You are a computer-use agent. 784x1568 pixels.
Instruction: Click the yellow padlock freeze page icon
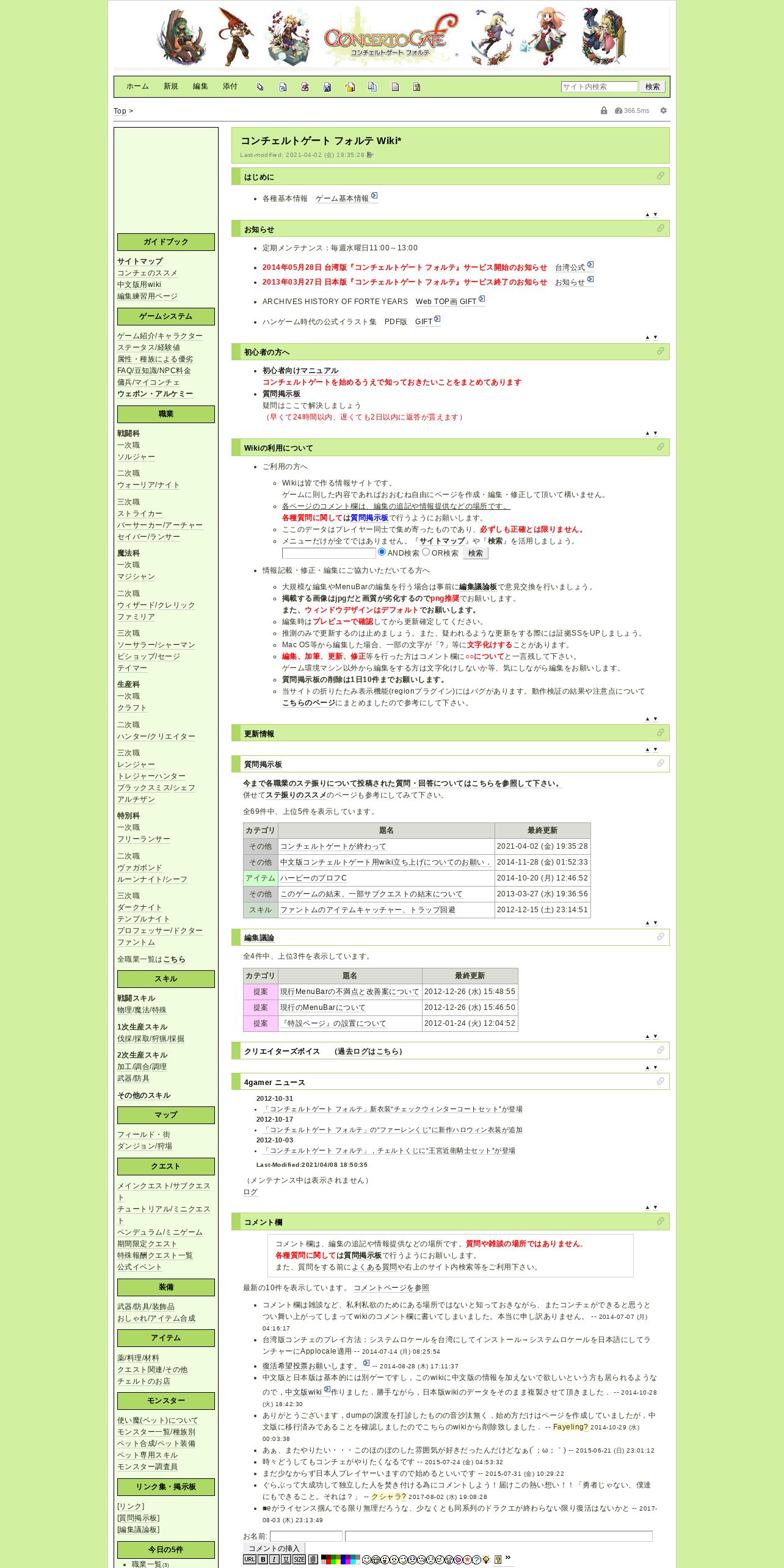tap(350, 87)
